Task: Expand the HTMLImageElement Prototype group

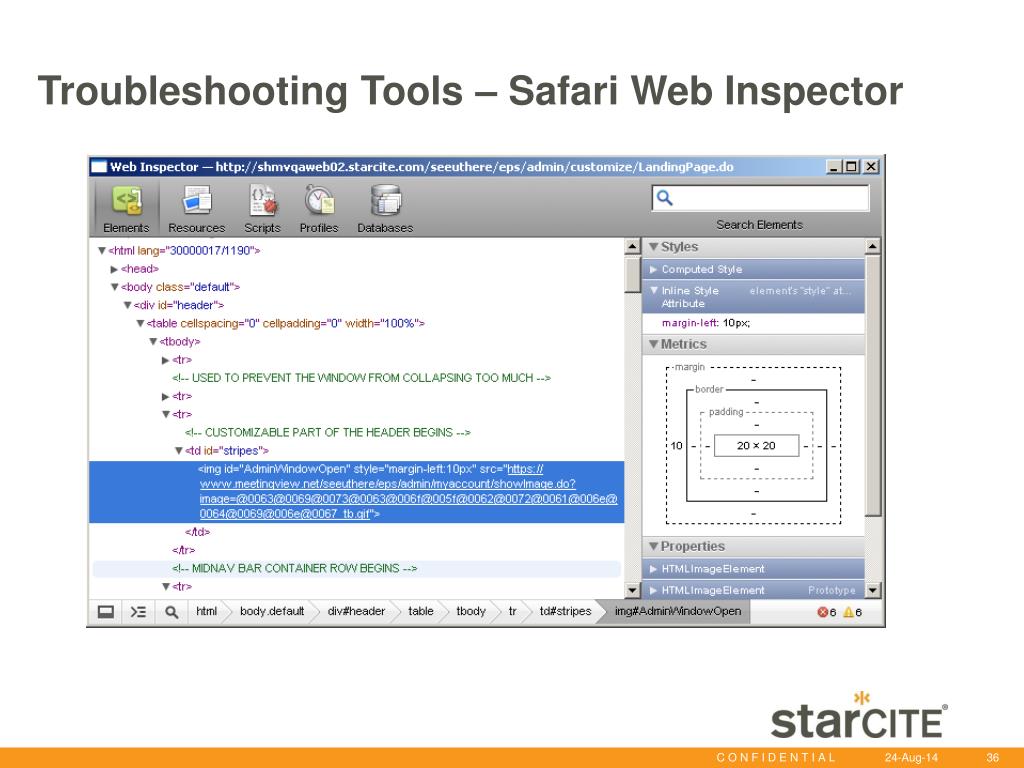Action: 654,590
